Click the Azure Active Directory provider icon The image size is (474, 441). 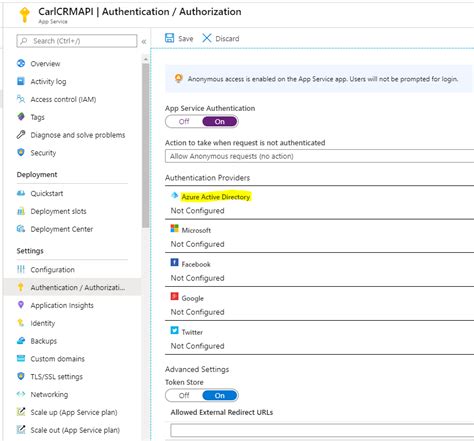pyautogui.click(x=174, y=195)
